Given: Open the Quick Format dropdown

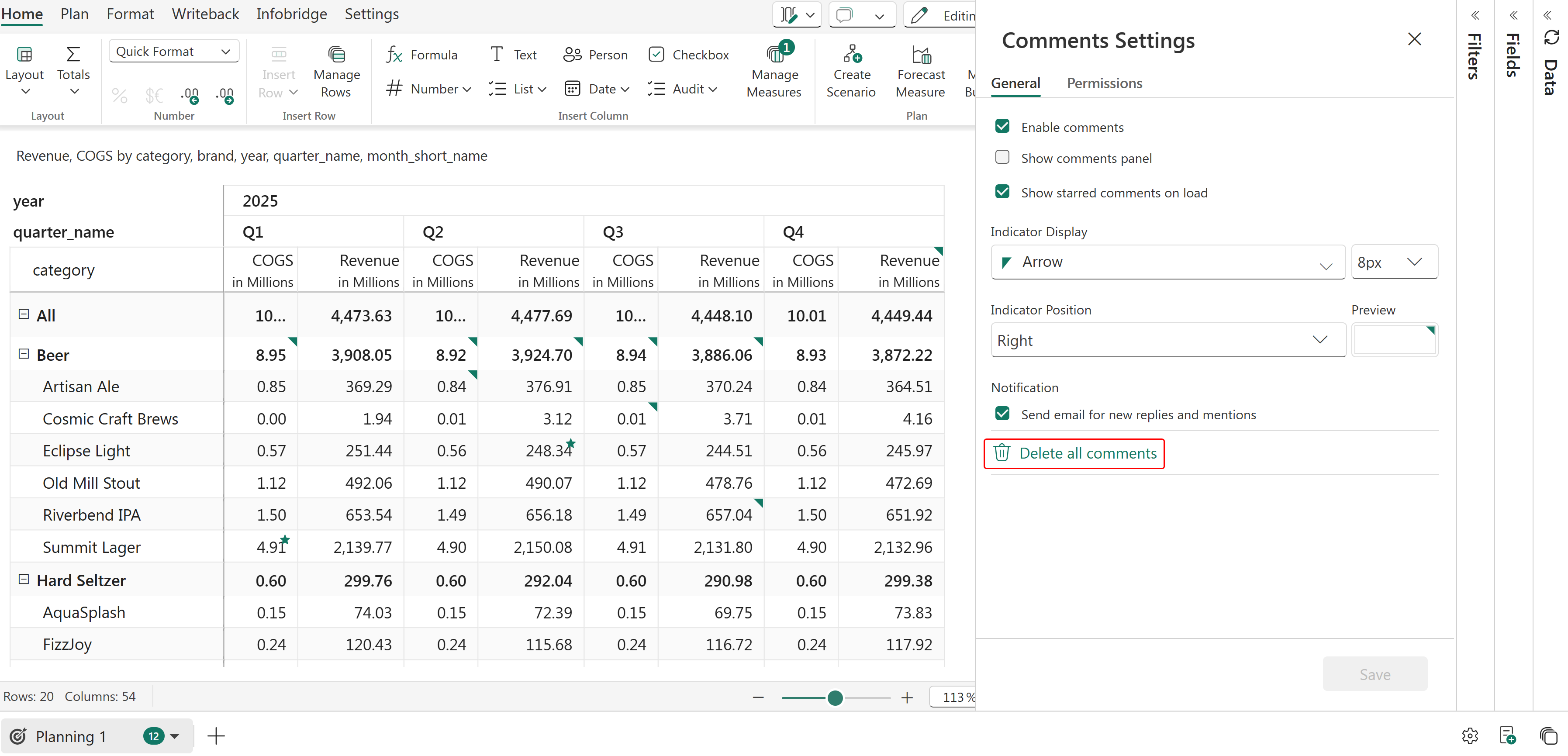Looking at the screenshot, I should pos(173,52).
